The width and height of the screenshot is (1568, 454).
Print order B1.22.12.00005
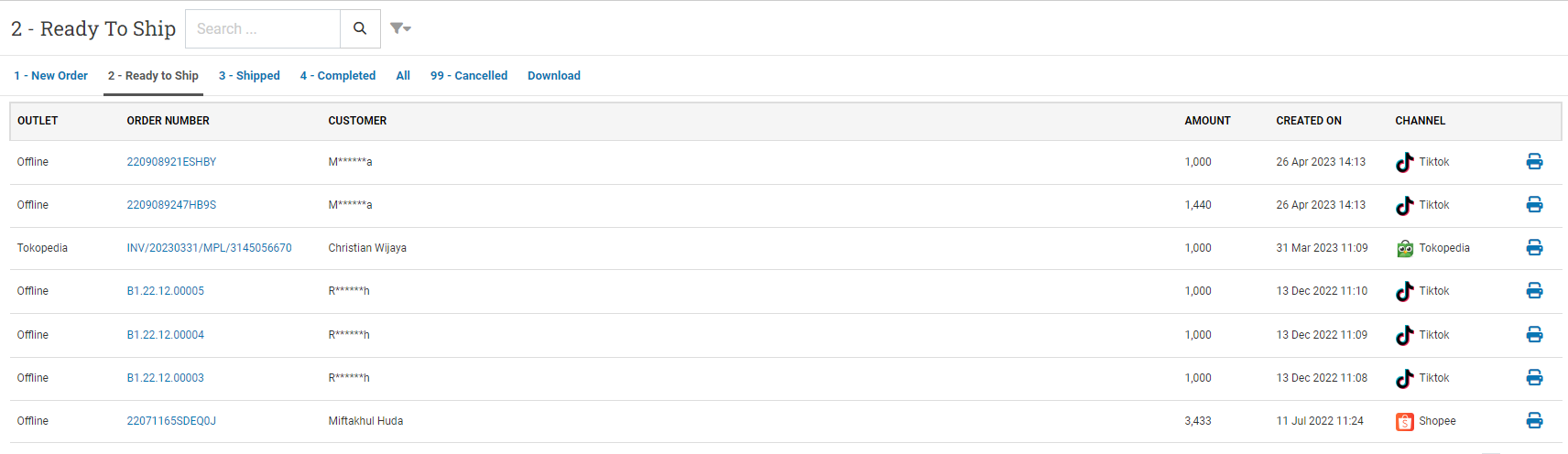pyautogui.click(x=1534, y=291)
